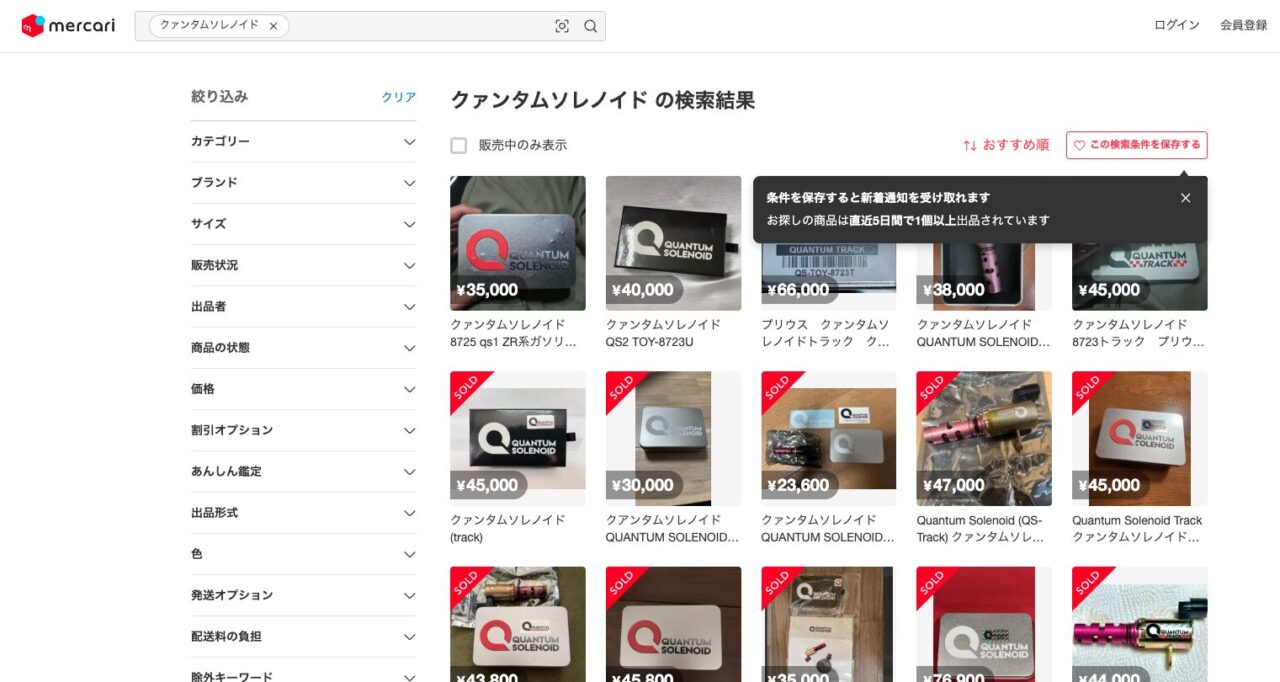Expand the 出品形式 filter
The image size is (1280, 682).
(304, 513)
